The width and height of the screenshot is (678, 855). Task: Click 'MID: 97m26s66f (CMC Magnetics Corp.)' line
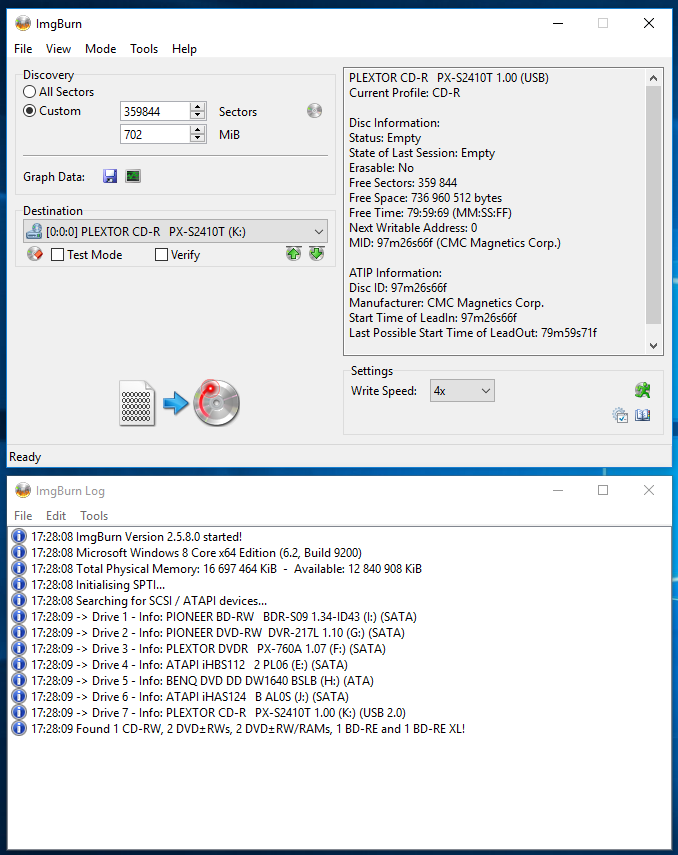(x=455, y=243)
